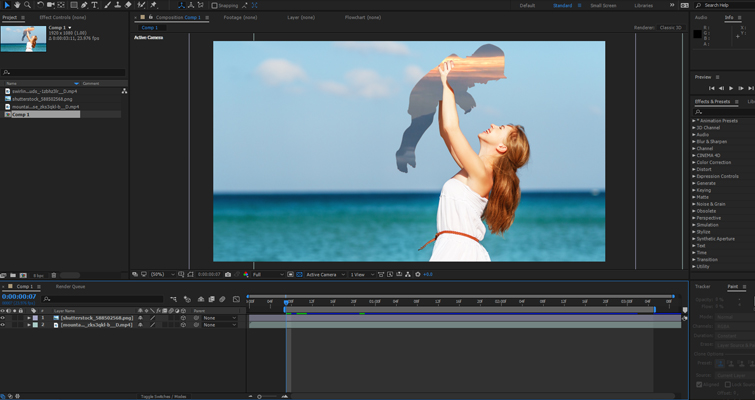The width and height of the screenshot is (755, 400).
Task: Open the Composition Mini-Flowchart icon
Action: click(173, 299)
